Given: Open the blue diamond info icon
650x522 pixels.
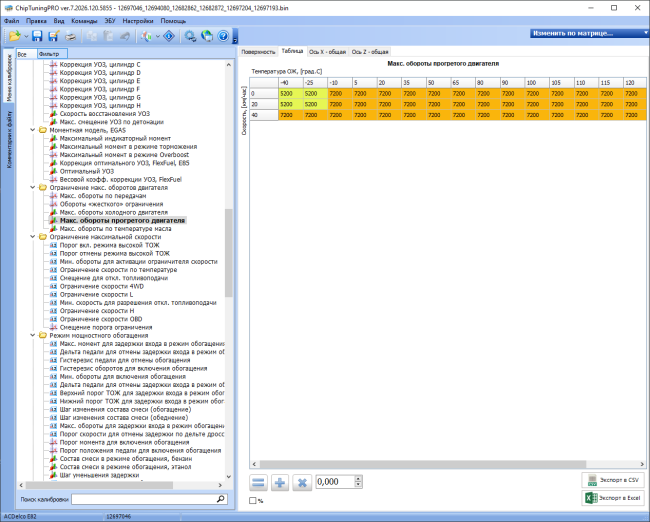Looking at the screenshot, I should pos(169,36).
